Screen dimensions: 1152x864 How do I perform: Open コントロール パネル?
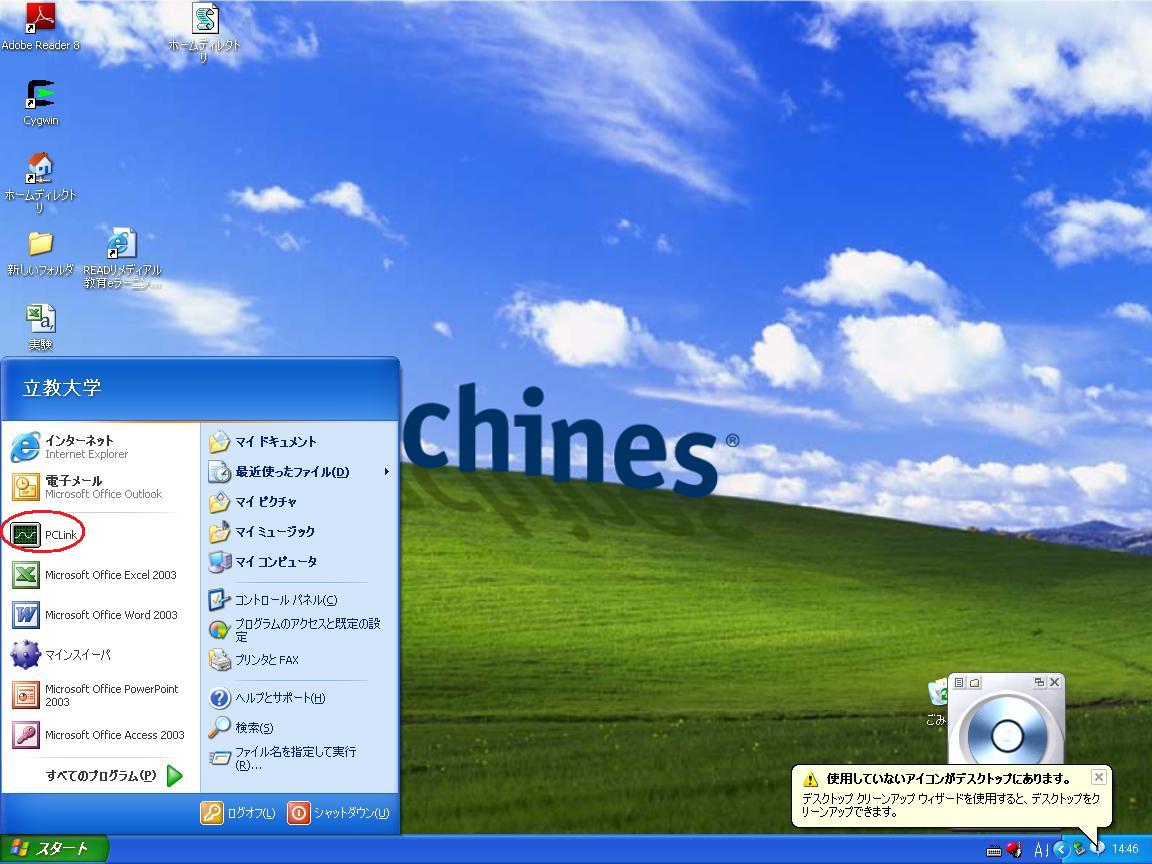point(299,600)
